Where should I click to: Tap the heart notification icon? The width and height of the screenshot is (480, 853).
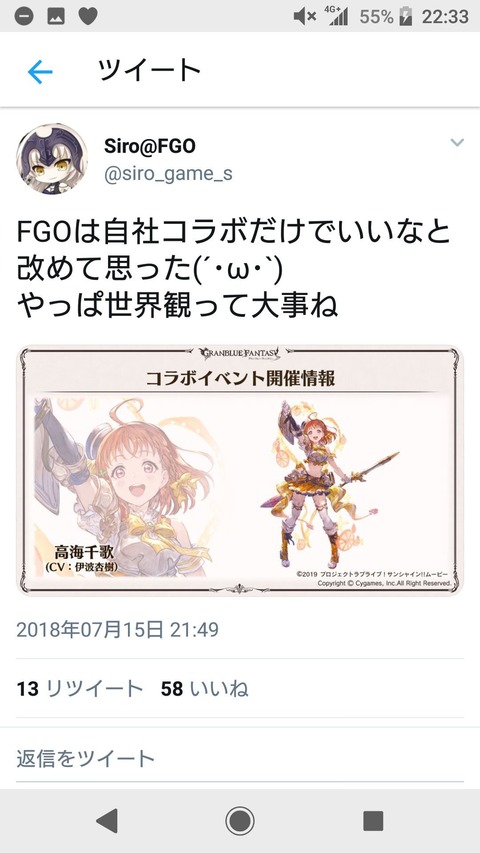pyautogui.click(x=88, y=16)
